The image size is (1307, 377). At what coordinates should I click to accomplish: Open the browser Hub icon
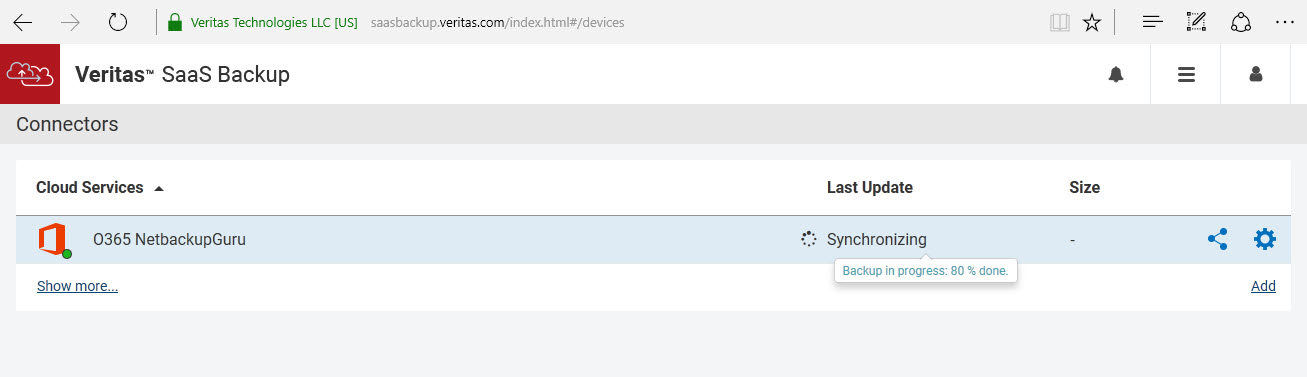tap(1153, 22)
